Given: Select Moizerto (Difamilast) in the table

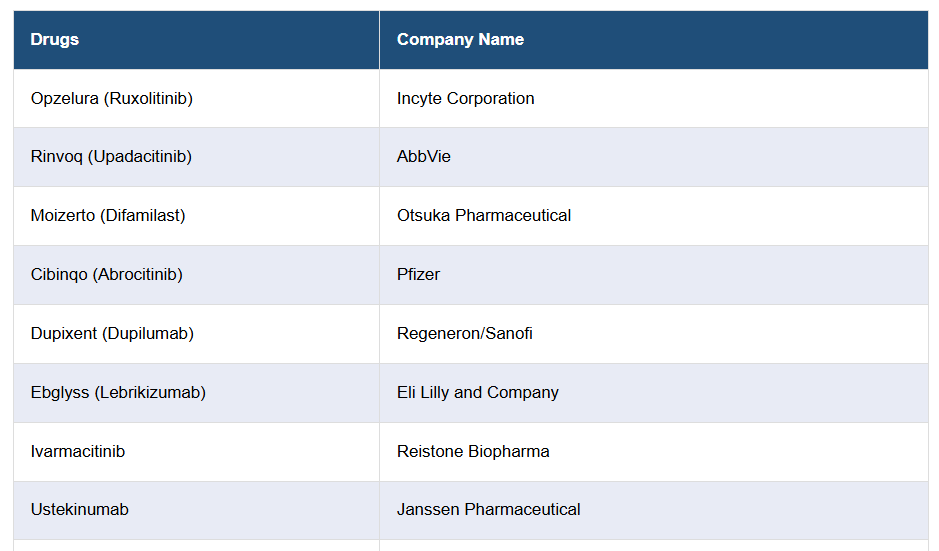Looking at the screenshot, I should (x=108, y=216).
